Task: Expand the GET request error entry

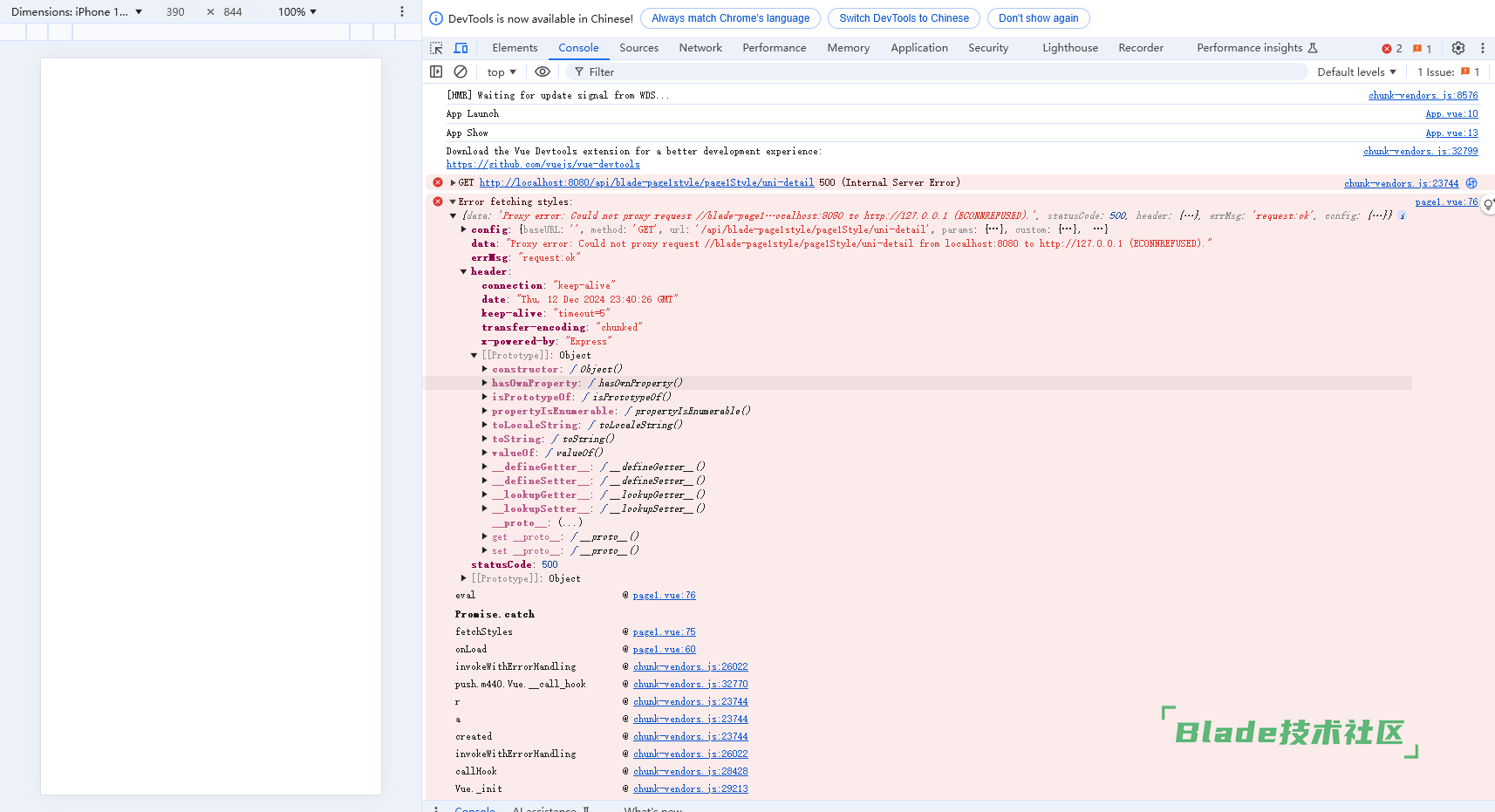Action: [x=453, y=182]
